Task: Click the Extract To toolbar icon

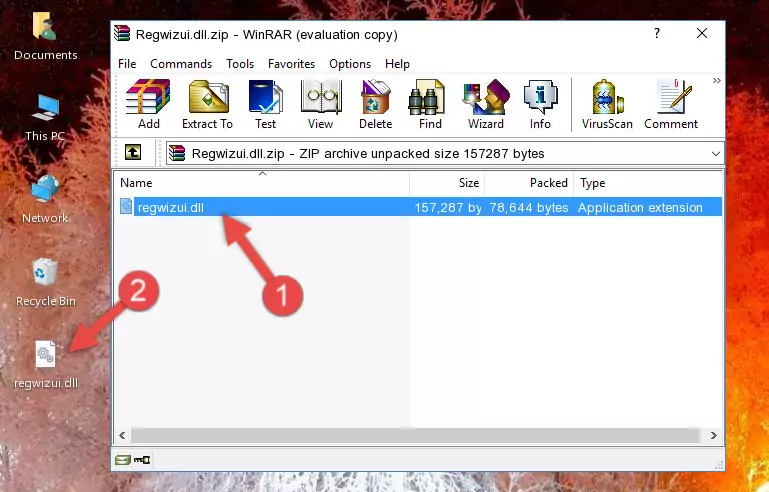Action: pos(208,104)
